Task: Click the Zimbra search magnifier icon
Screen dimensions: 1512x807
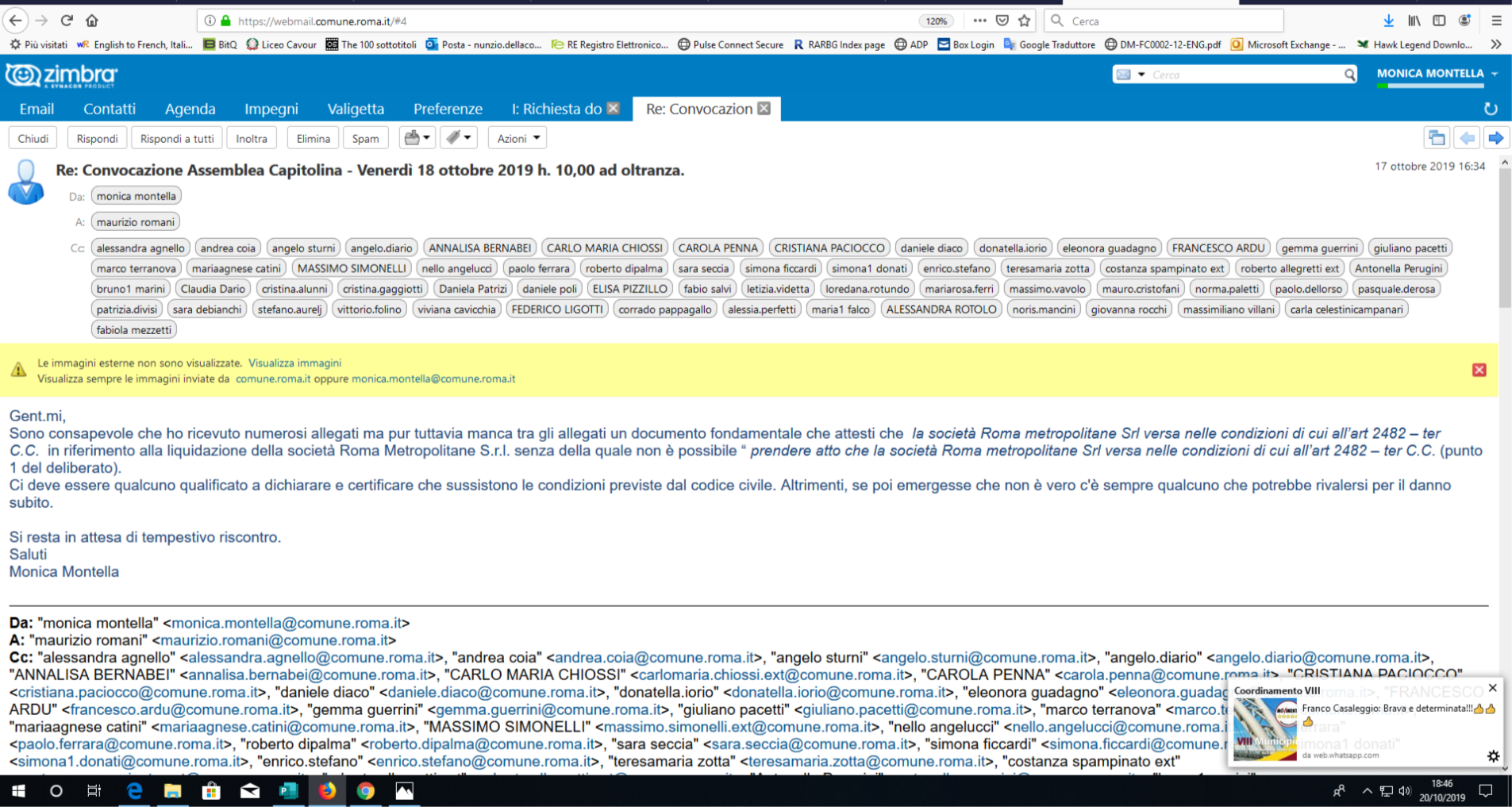Action: pyautogui.click(x=1349, y=75)
